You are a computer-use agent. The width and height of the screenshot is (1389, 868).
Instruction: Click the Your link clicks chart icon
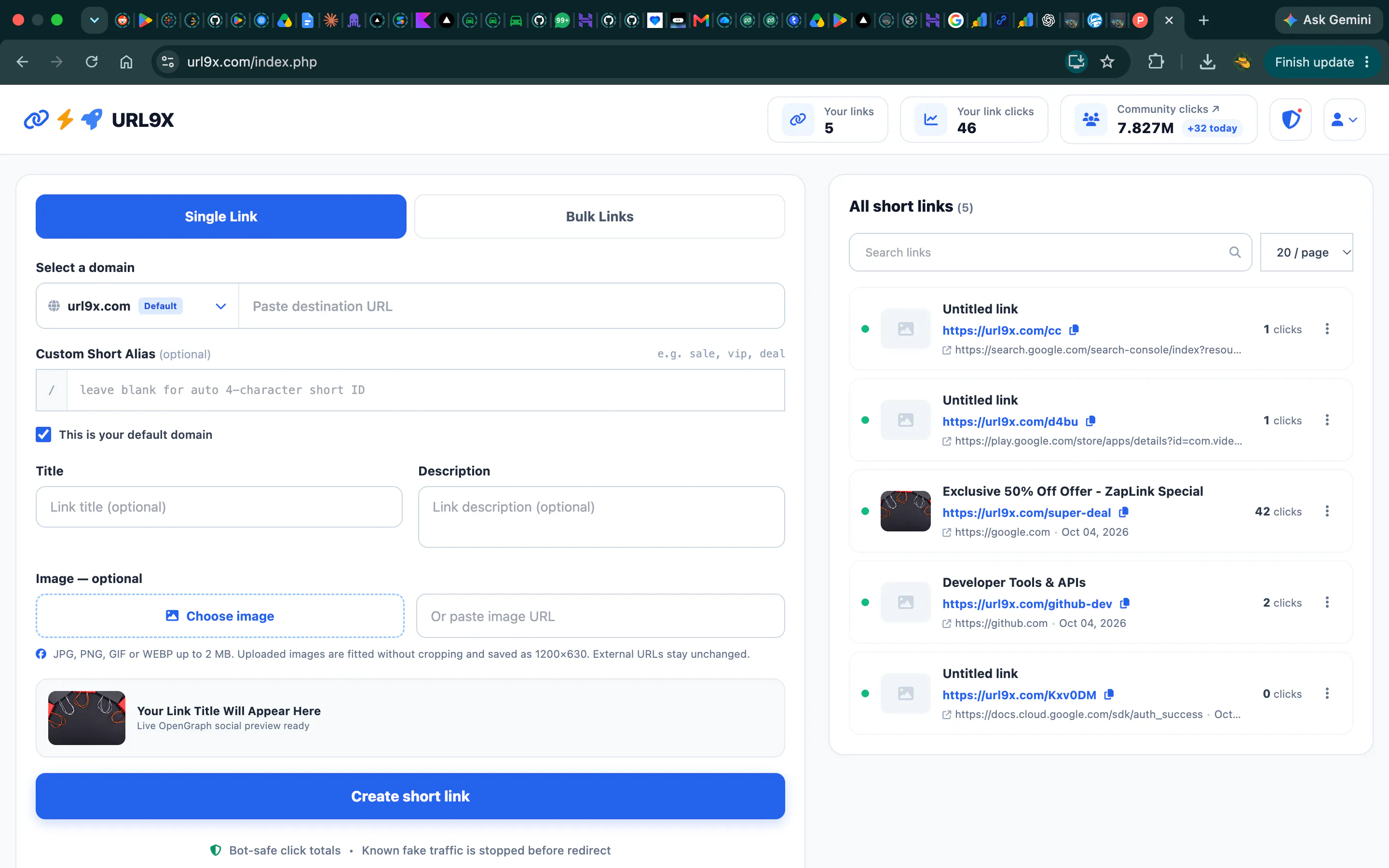coord(930,120)
